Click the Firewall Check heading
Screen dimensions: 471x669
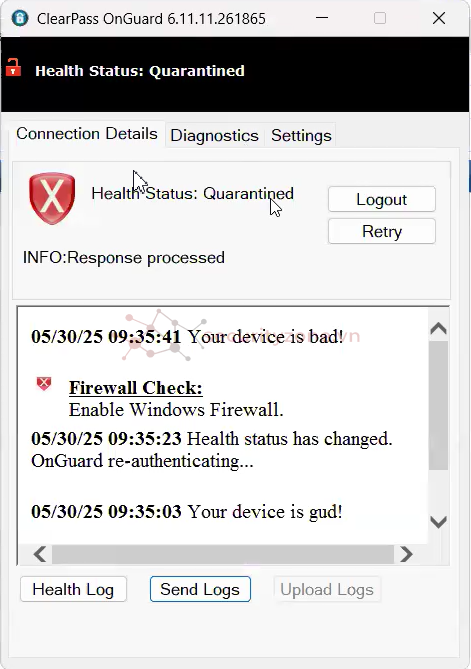[136, 388]
